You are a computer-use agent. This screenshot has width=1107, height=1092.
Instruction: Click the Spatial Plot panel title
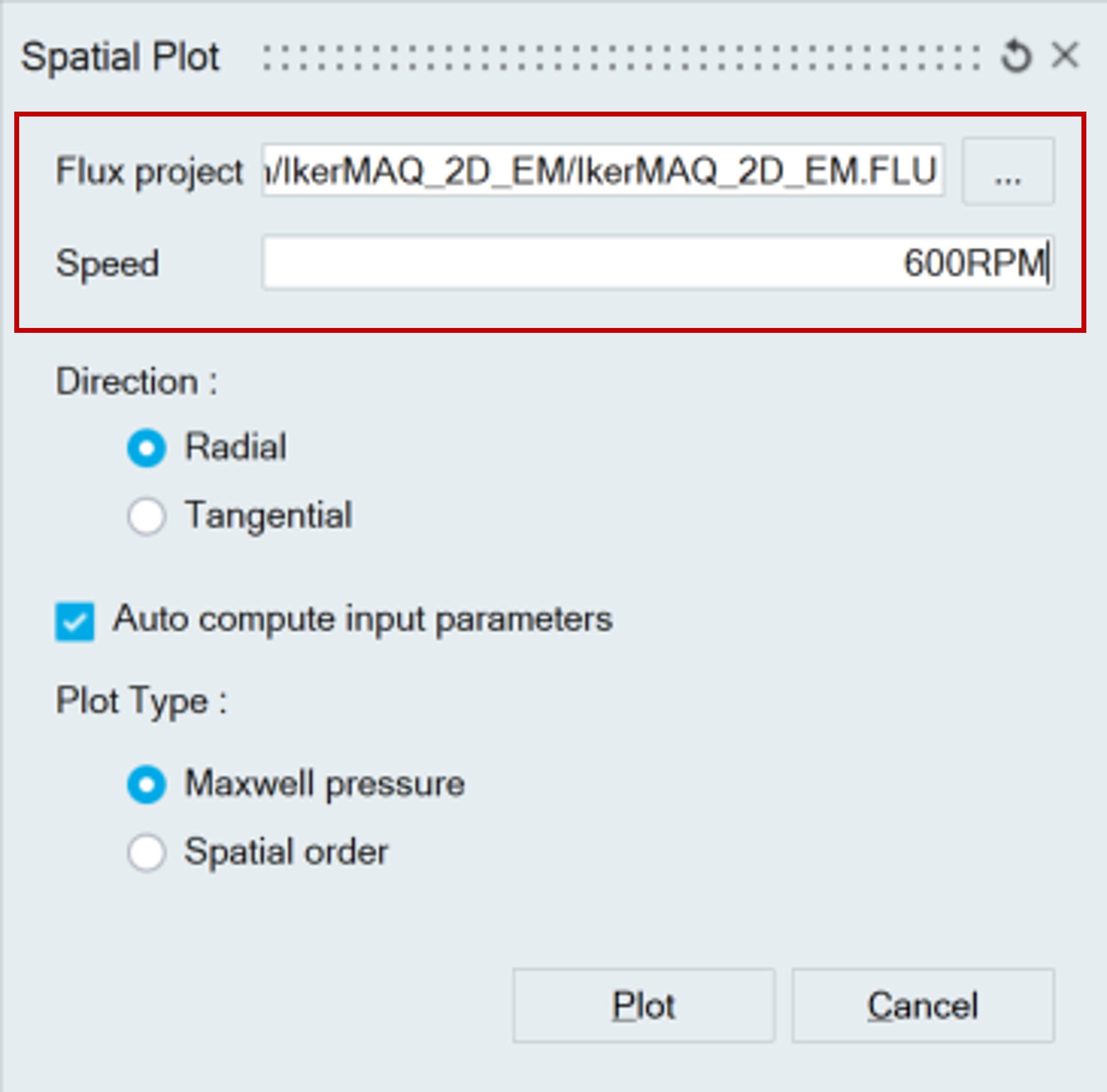click(x=120, y=57)
